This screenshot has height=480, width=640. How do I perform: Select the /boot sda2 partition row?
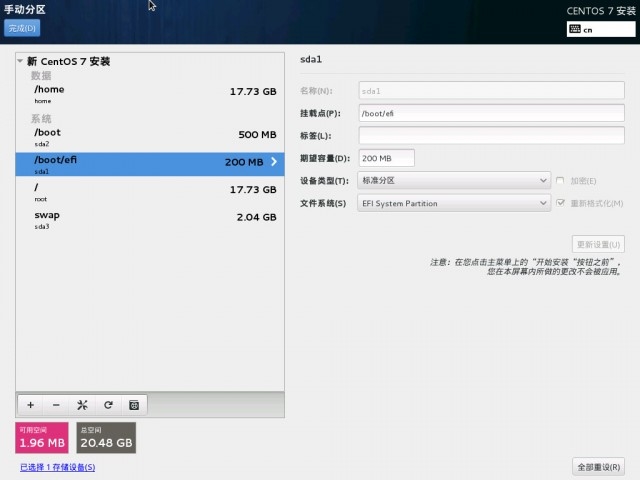click(x=150, y=138)
